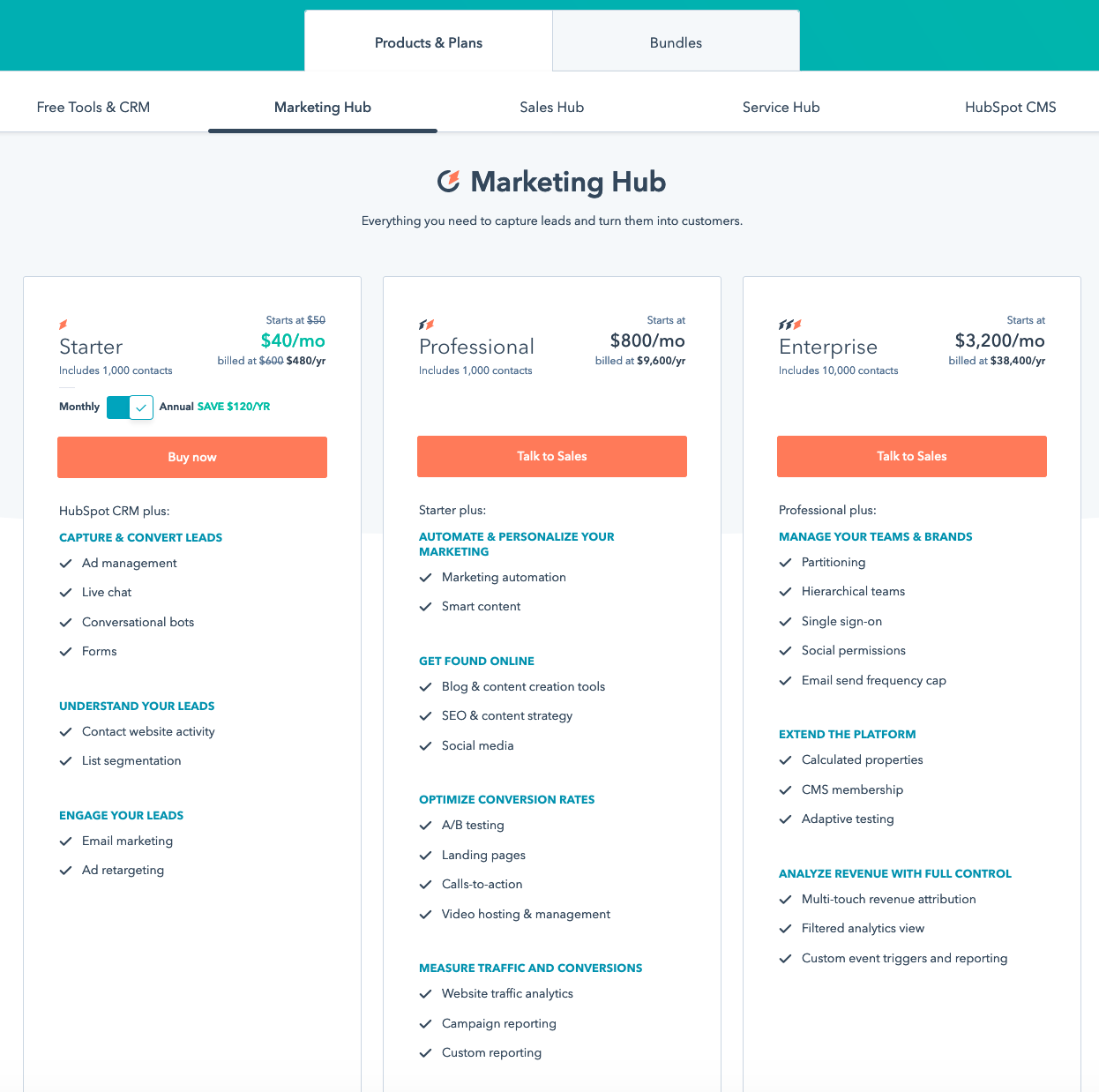Click Talk to Sales under Enterprise
The image size is (1099, 1092).
(912, 456)
